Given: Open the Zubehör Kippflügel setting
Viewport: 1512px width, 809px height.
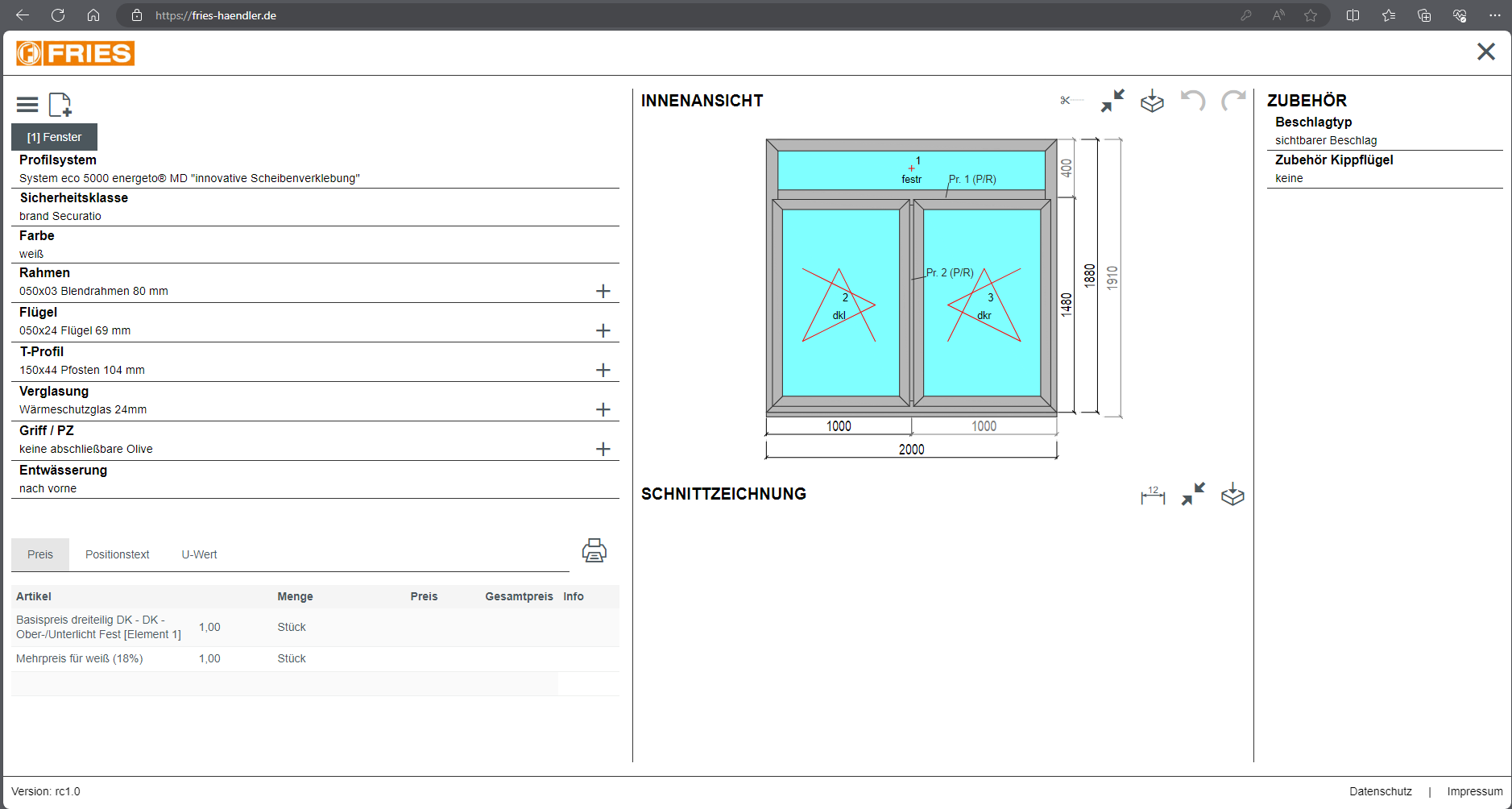Looking at the screenshot, I should 1385,169.
